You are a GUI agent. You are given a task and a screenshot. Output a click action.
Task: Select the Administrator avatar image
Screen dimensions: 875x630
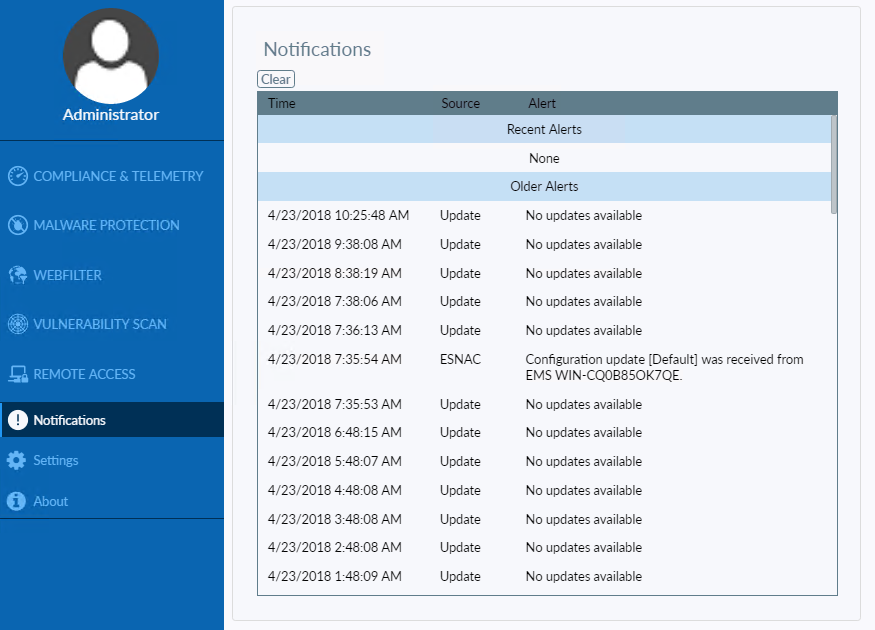[110, 56]
